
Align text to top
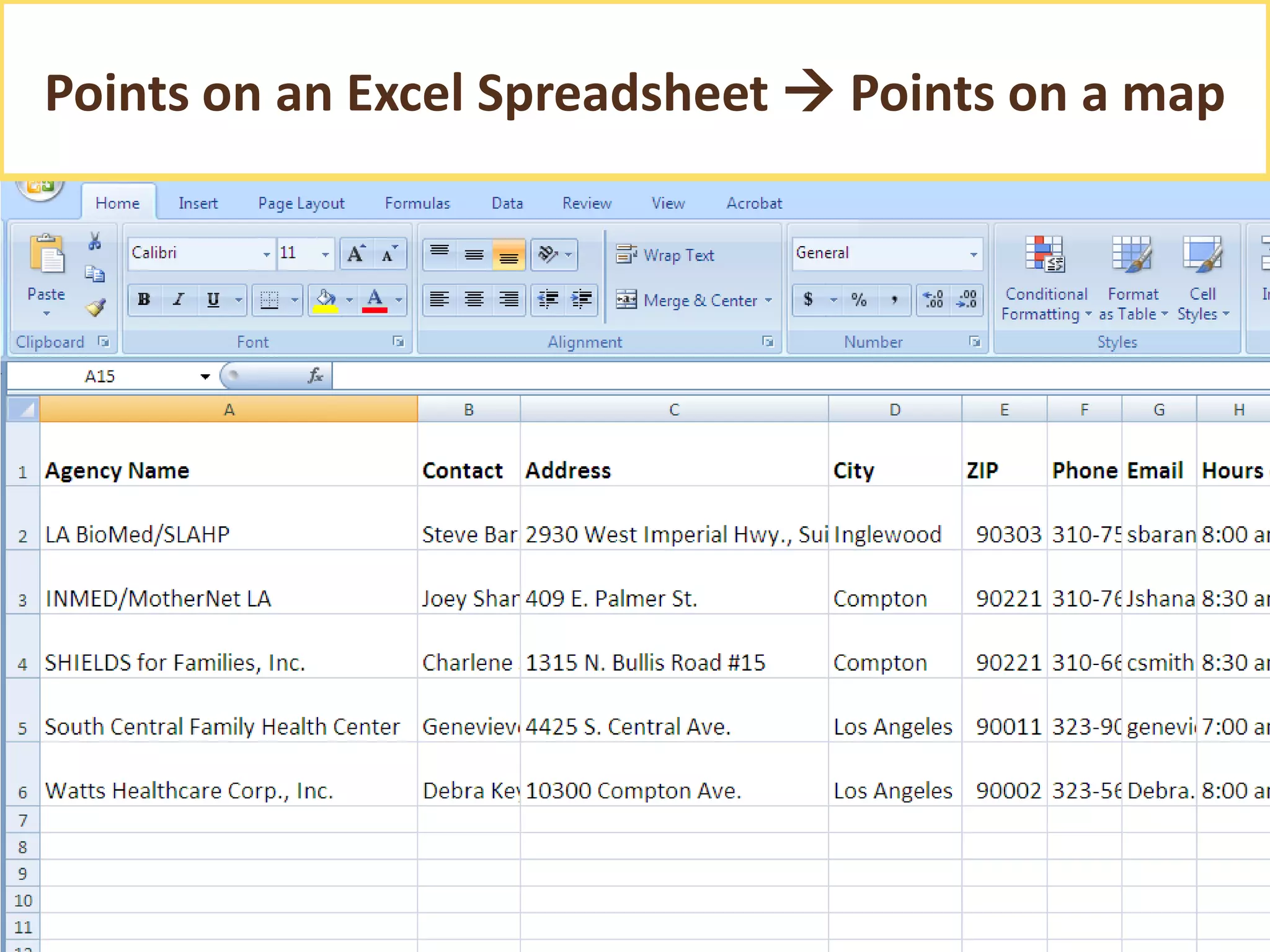tap(440, 254)
